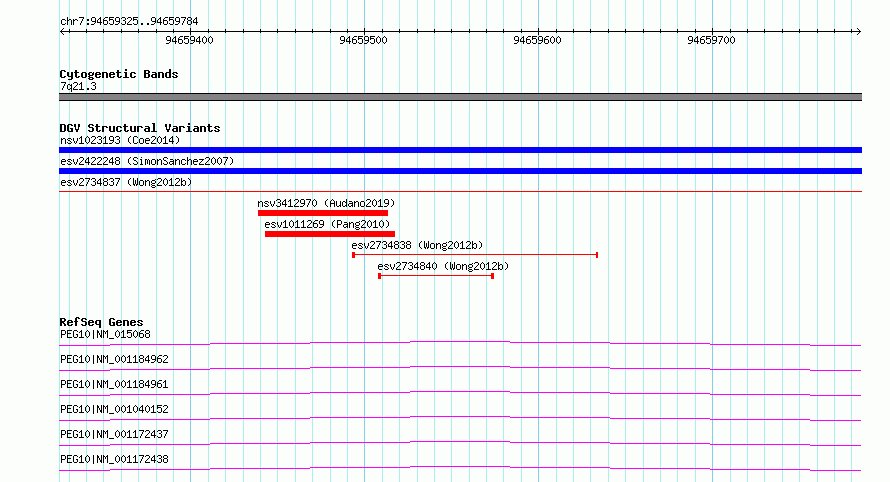The image size is (890, 482).
Task: Open the PEG10|NM_001184961 transcript label
Action: (114, 384)
